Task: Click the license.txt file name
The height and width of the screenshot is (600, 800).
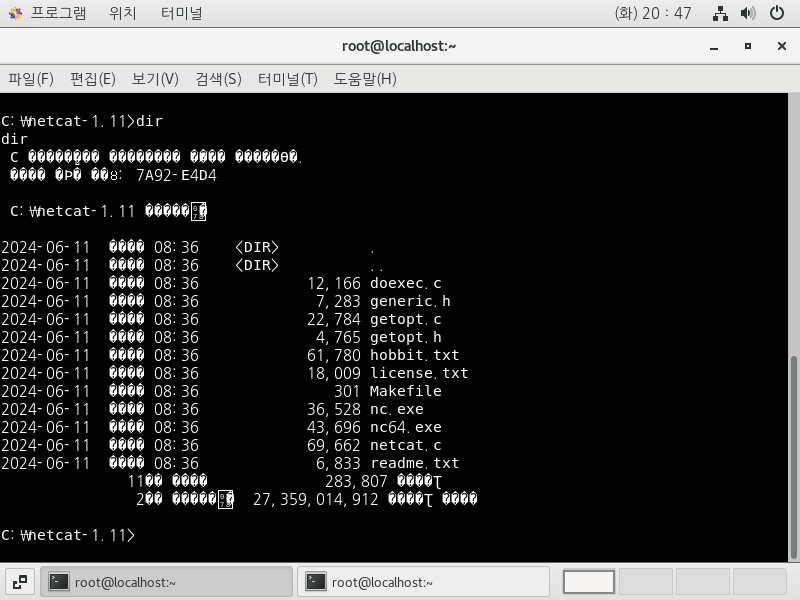Action: pos(419,373)
